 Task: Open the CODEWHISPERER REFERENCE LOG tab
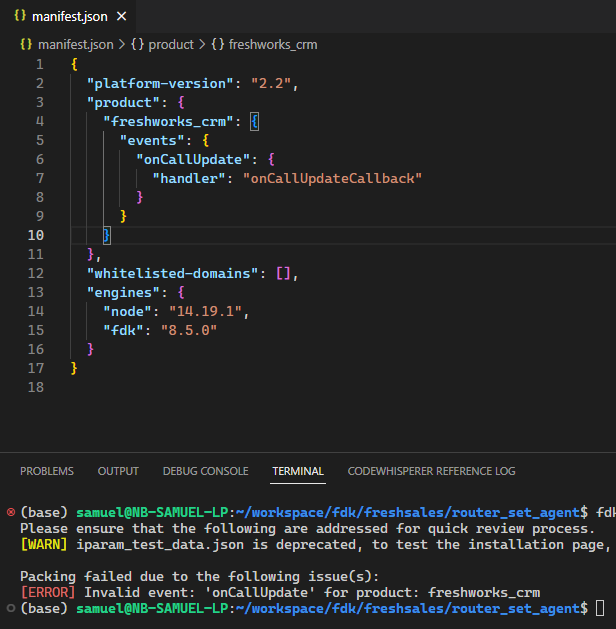pos(432,471)
